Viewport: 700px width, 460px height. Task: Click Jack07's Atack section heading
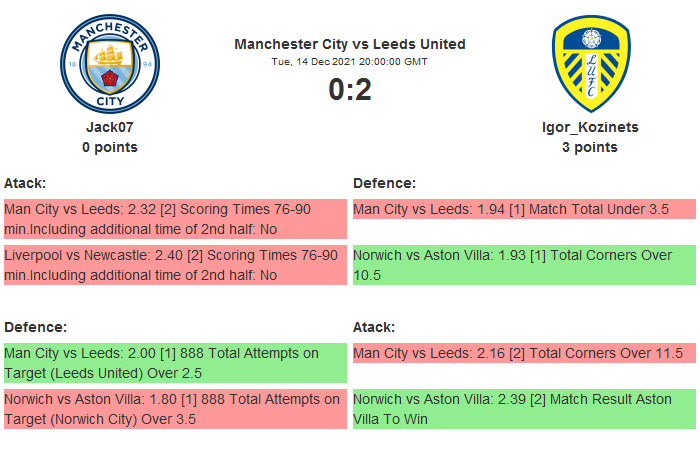[25, 183]
